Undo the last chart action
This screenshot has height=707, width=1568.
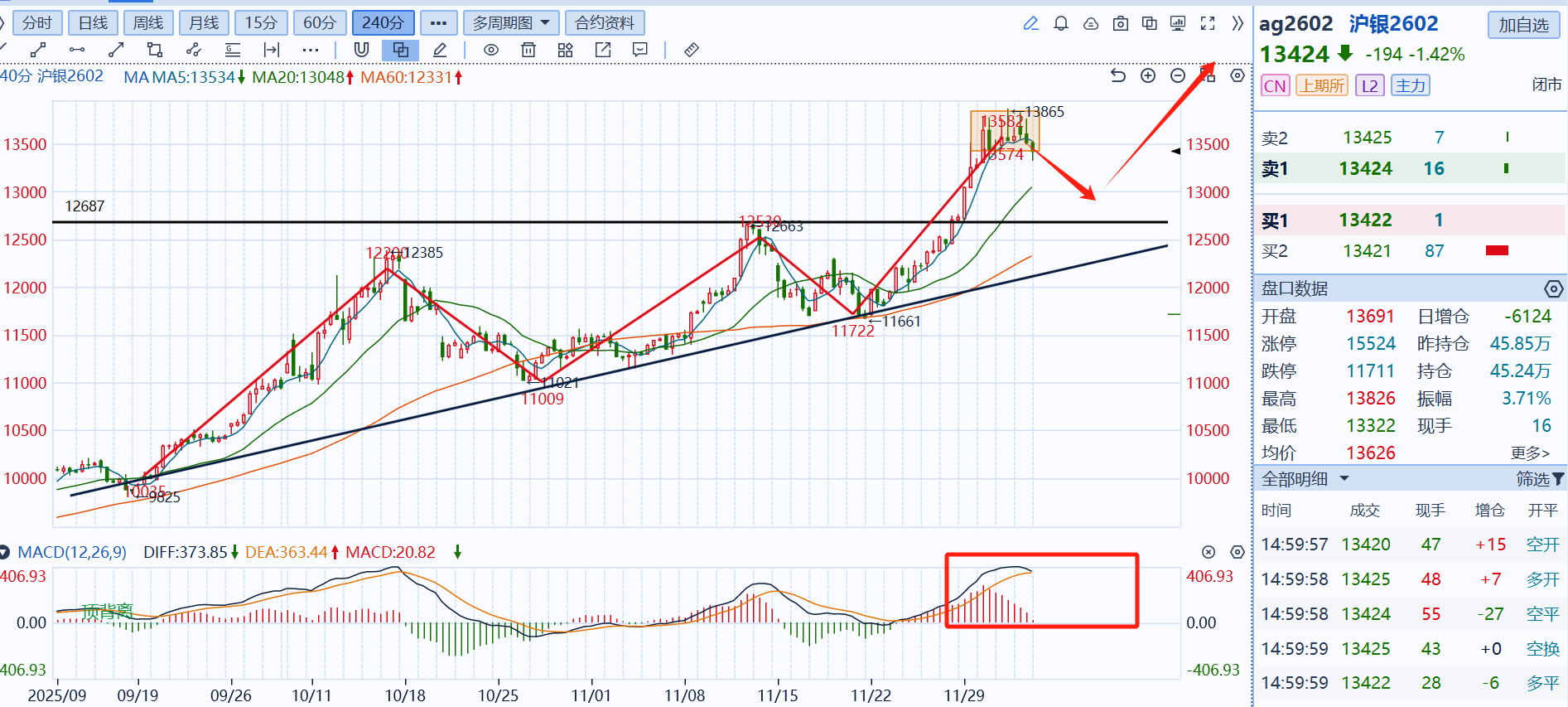point(1118,76)
